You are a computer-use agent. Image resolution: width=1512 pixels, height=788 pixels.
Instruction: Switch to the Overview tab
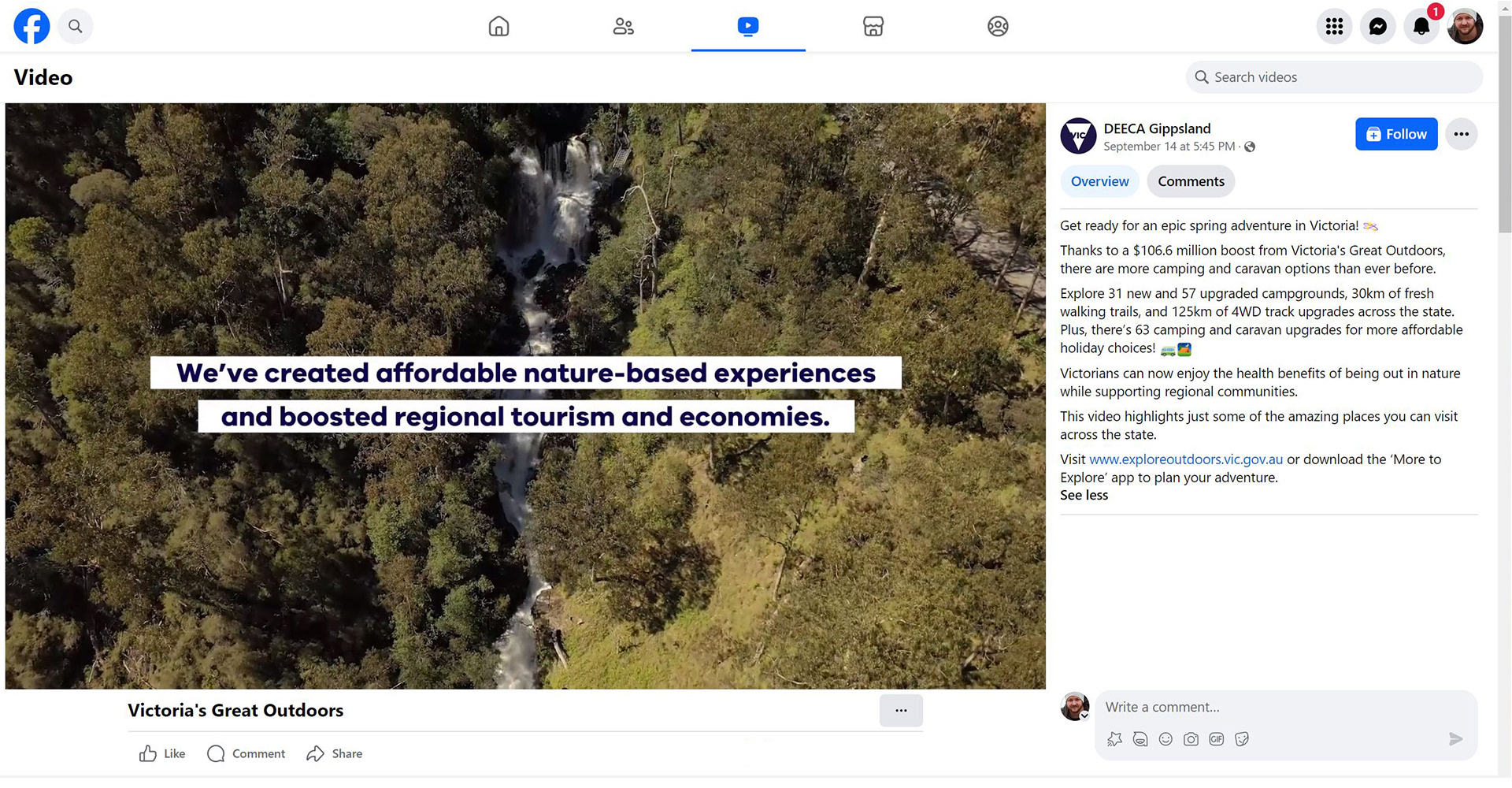click(1099, 181)
